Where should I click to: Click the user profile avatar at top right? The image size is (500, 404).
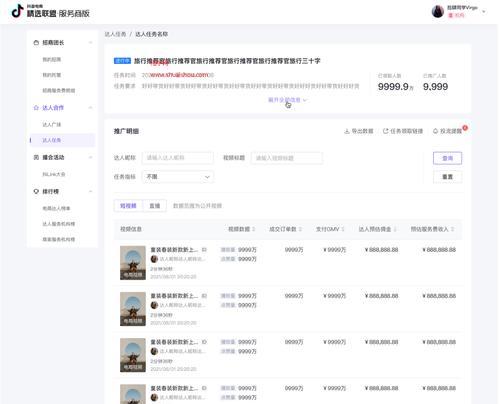tap(438, 12)
